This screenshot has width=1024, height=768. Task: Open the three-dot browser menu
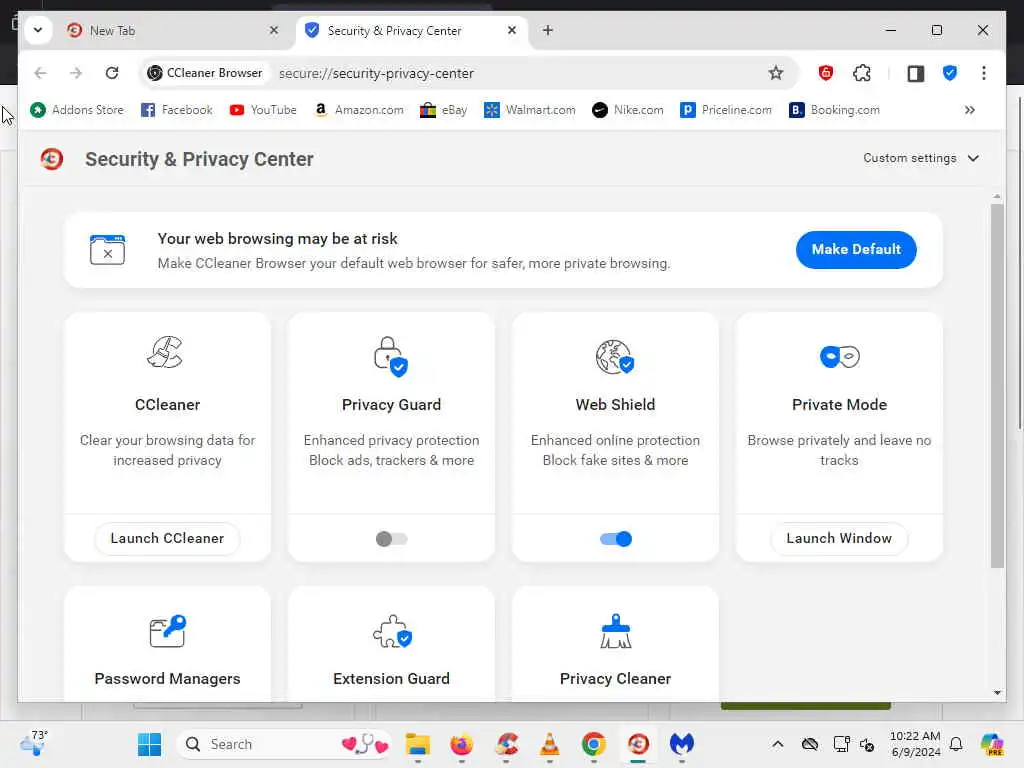point(984,73)
